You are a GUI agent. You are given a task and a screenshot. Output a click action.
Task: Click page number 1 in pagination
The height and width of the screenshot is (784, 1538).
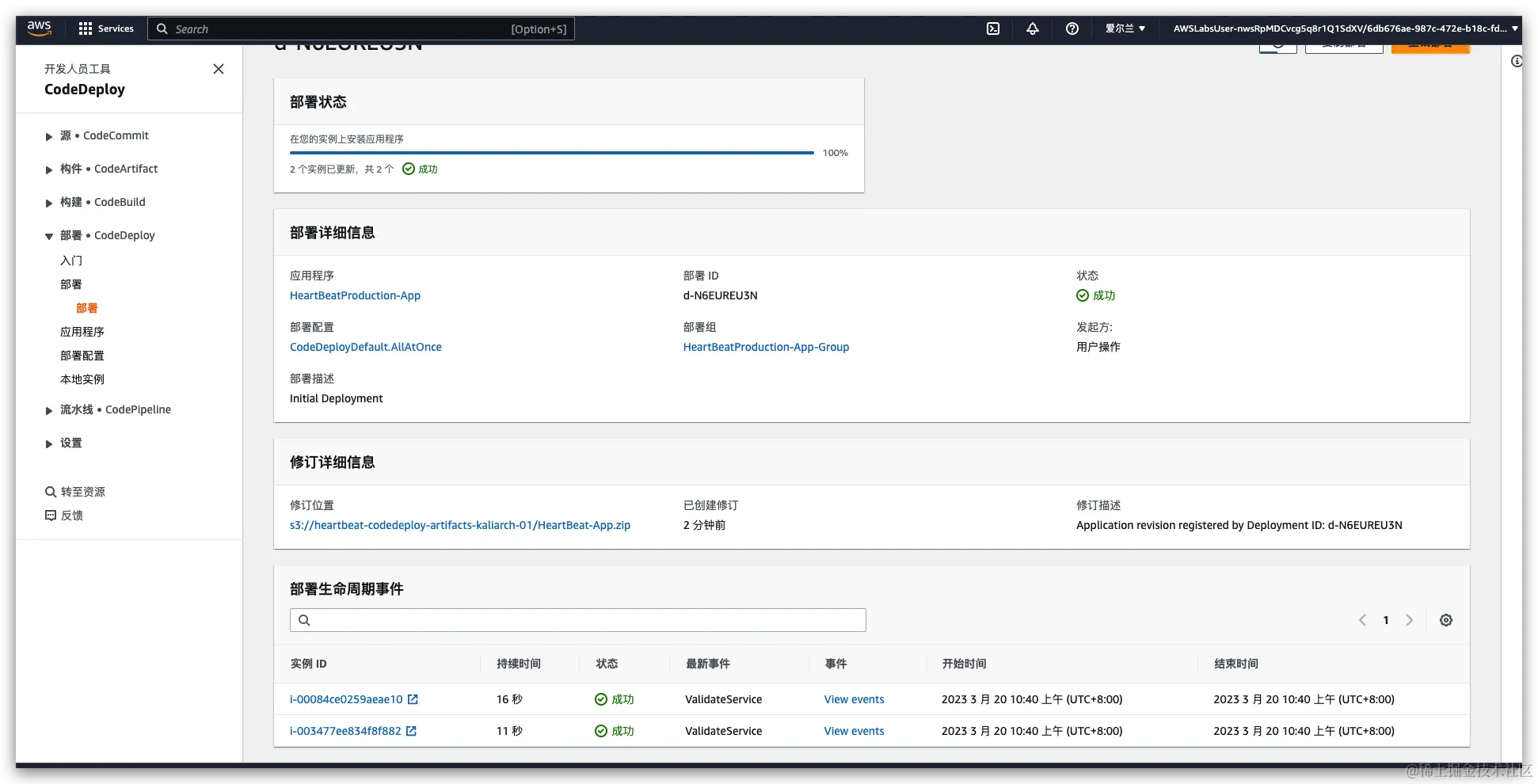(x=1386, y=620)
